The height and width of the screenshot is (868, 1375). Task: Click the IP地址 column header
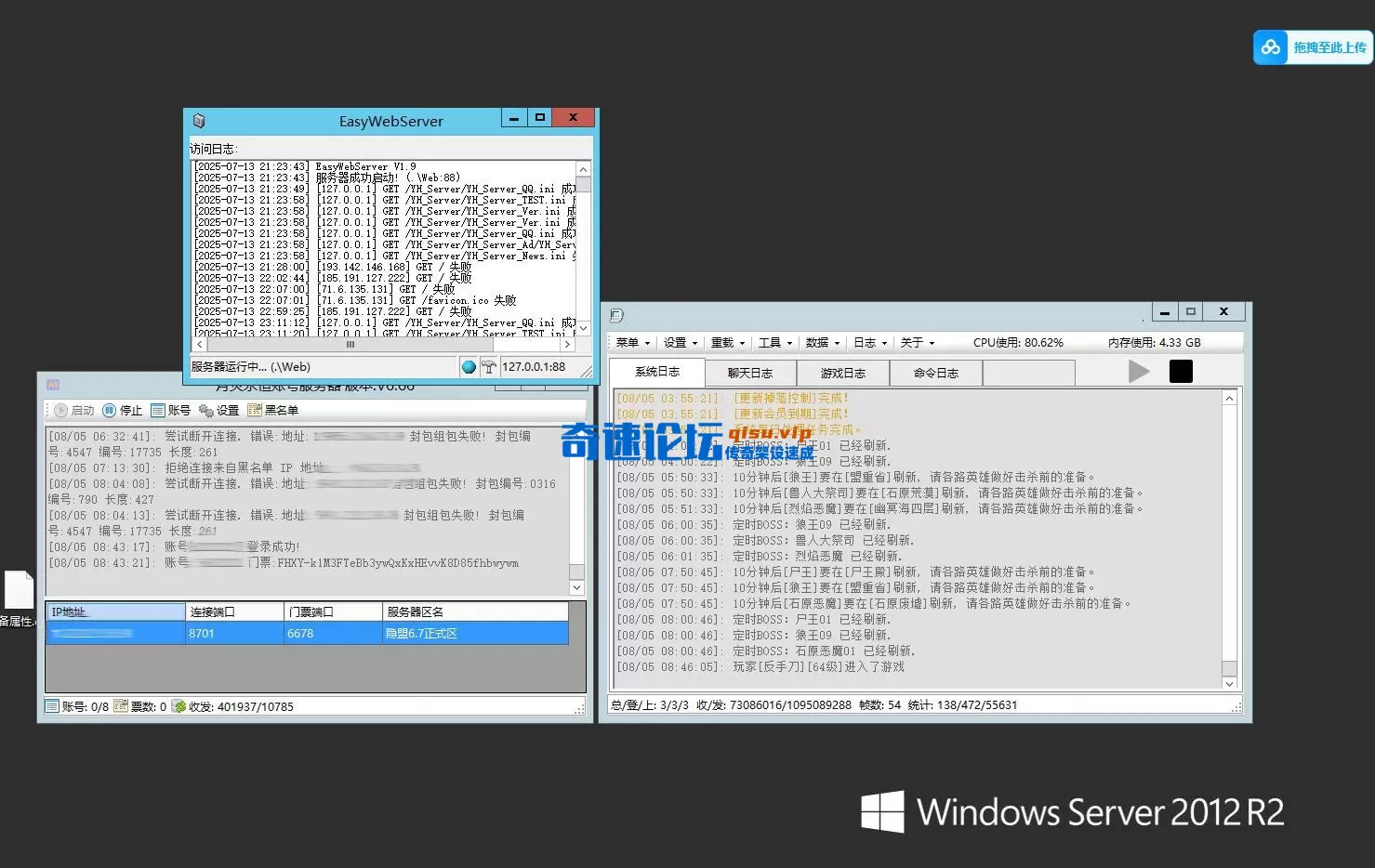tap(116, 612)
